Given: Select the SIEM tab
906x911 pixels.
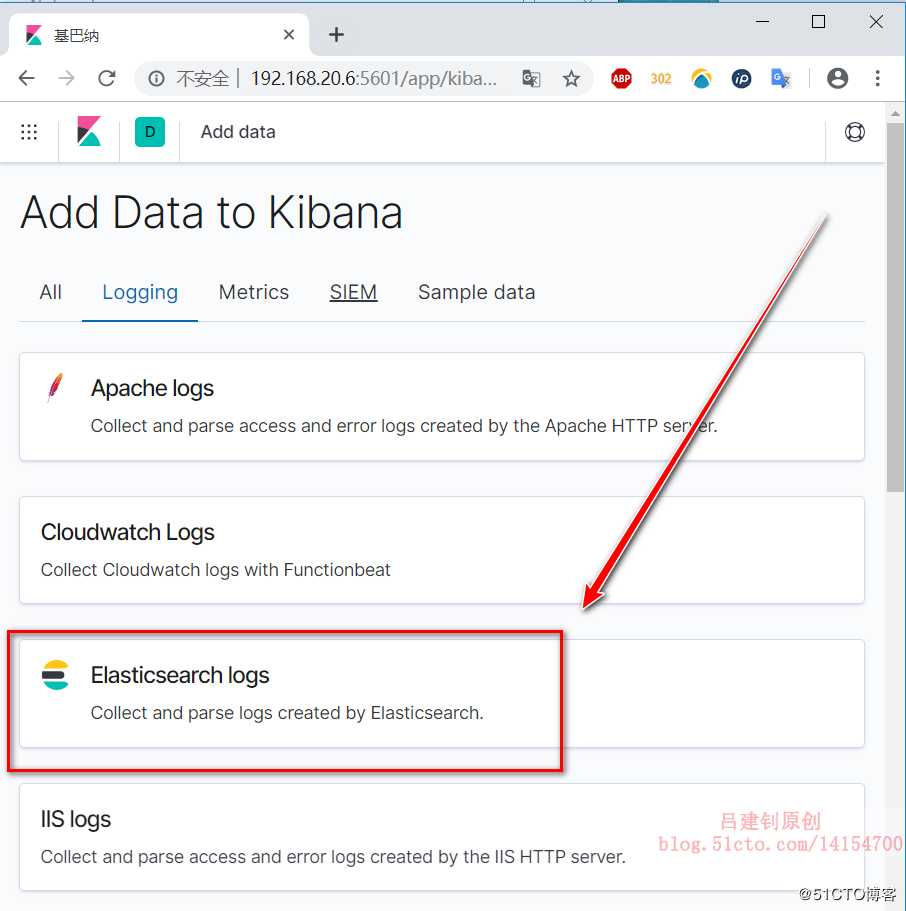Looking at the screenshot, I should pyautogui.click(x=353, y=292).
